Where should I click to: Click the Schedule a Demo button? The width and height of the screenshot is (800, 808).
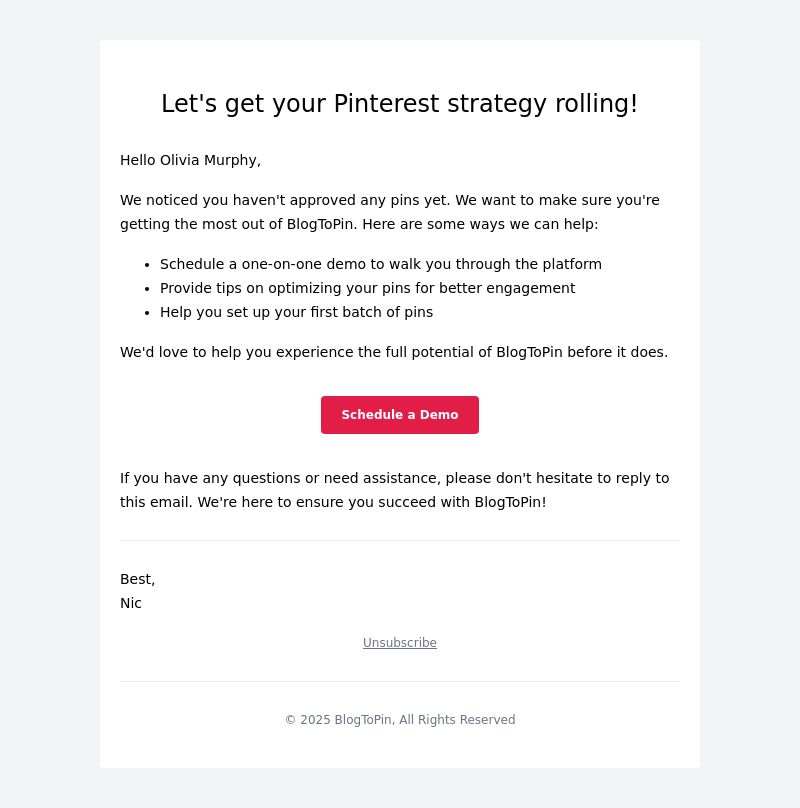pyautogui.click(x=399, y=415)
